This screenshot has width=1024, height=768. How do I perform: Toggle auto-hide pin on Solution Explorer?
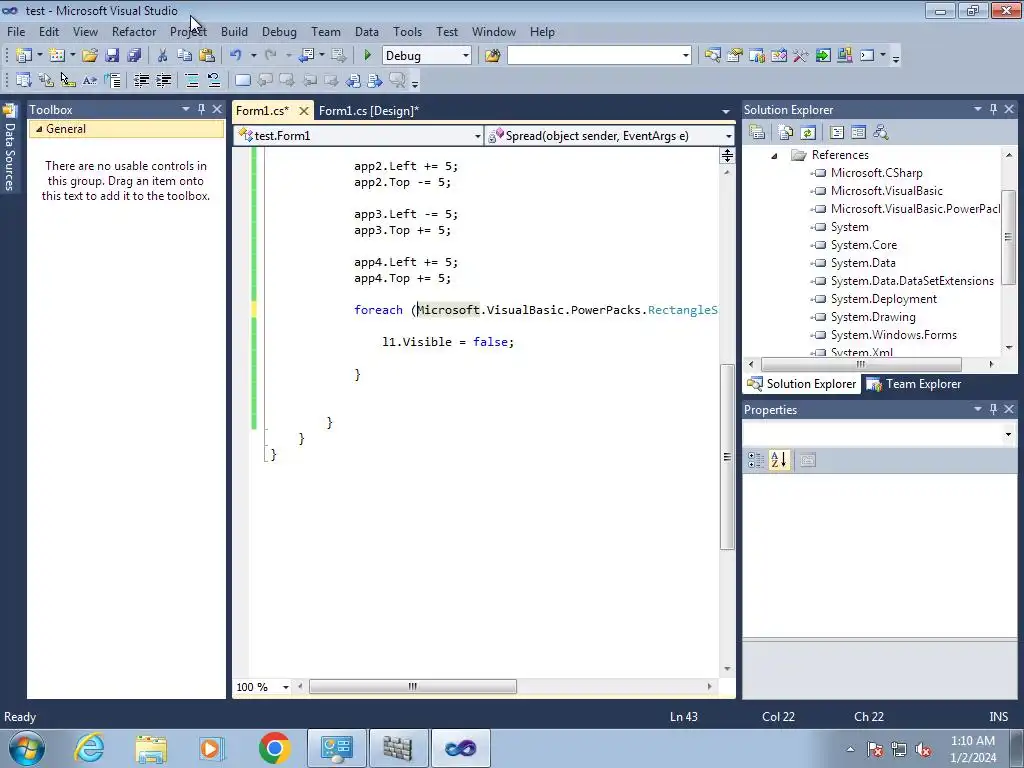[993, 109]
